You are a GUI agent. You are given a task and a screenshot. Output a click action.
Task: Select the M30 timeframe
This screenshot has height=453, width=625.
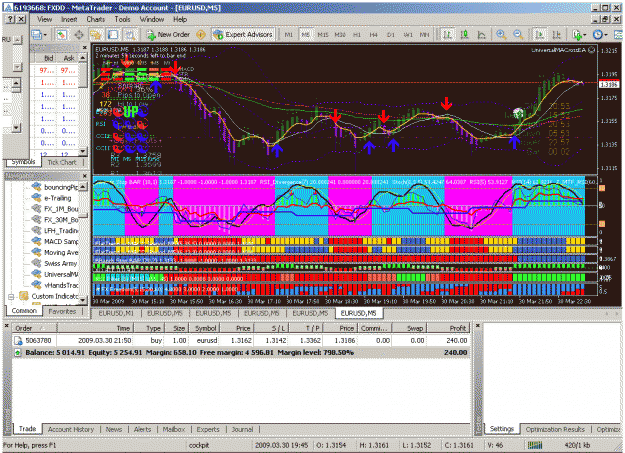340,35
